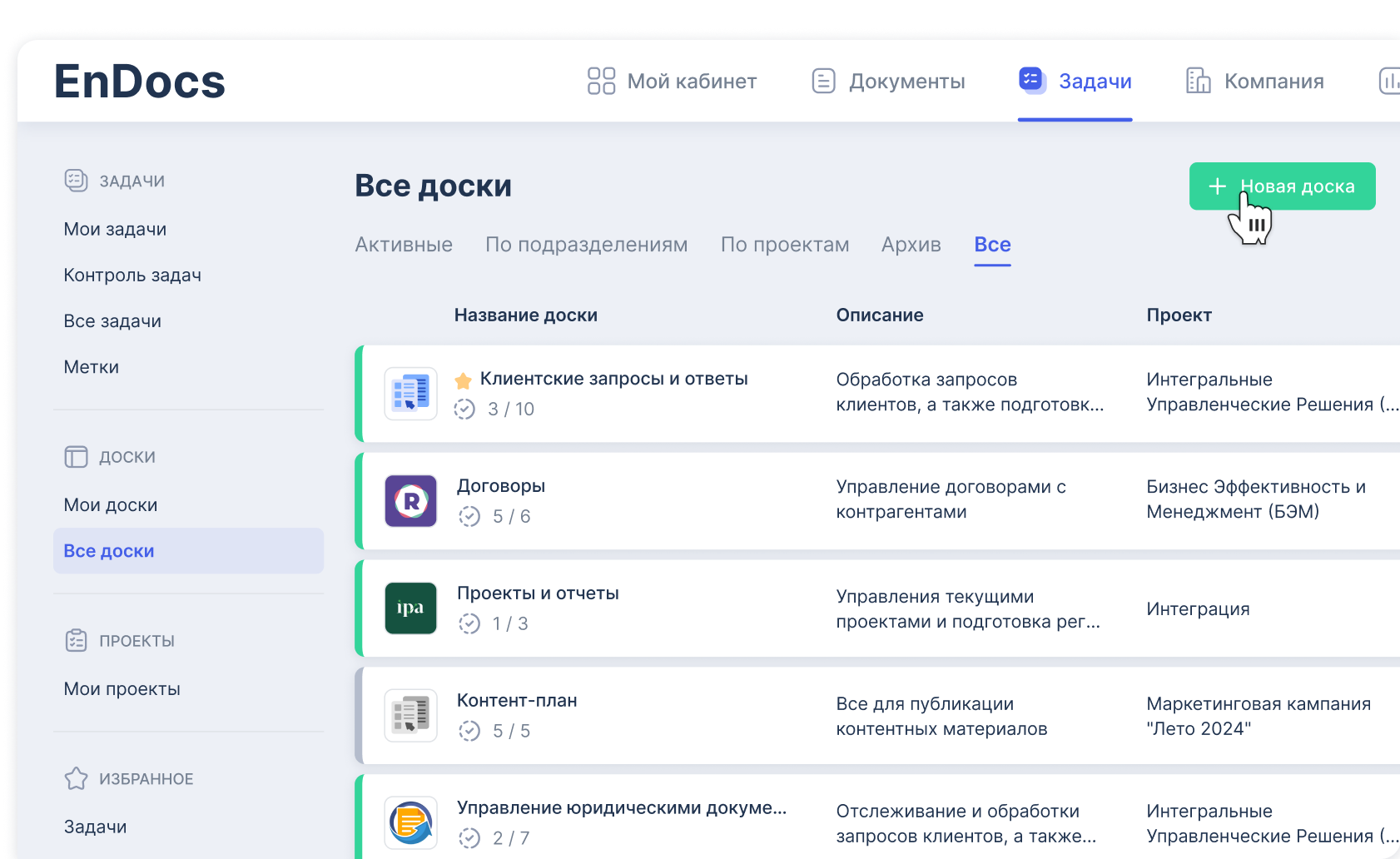Image resolution: width=1400 pixels, height=859 pixels.
Task: Click the EnDocs logo
Action: pyautogui.click(x=140, y=82)
